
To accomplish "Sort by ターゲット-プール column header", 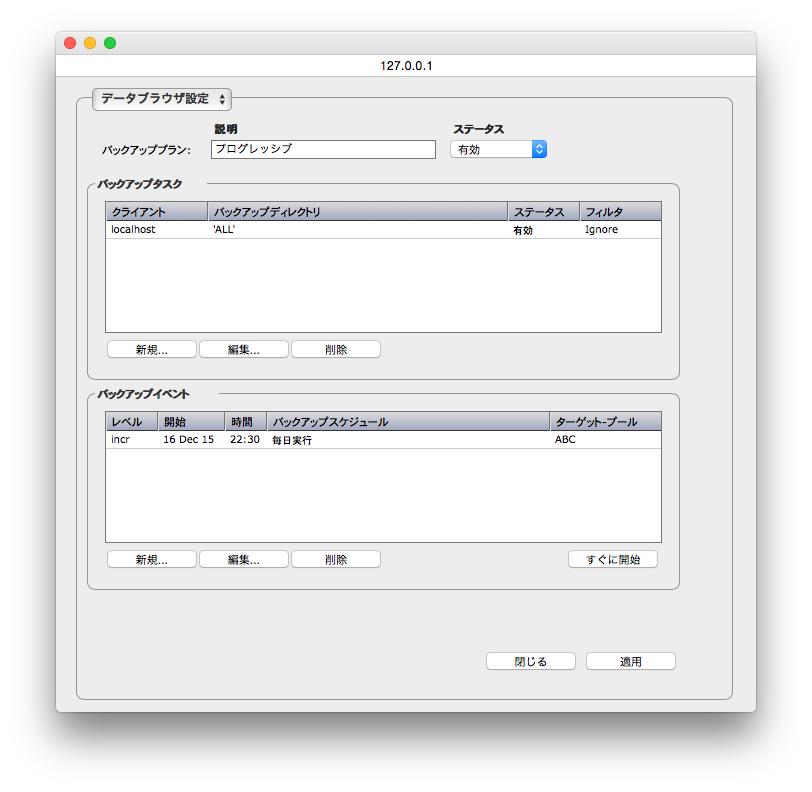I will pos(605,422).
